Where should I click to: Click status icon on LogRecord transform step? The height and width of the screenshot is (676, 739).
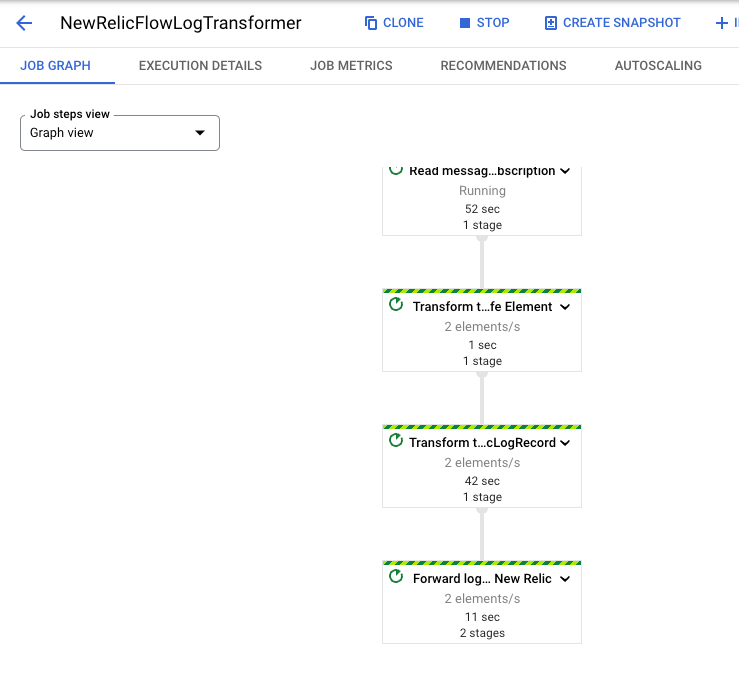point(396,441)
